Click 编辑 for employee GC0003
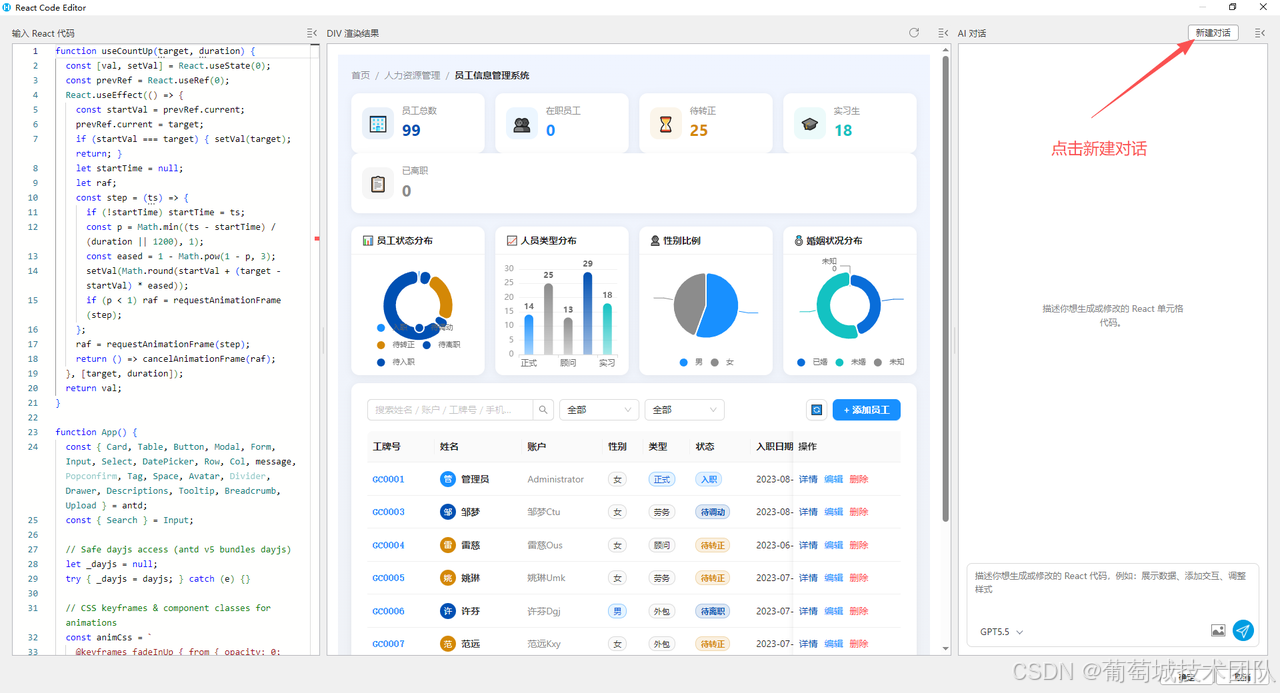This screenshot has height=693, width=1280. (833, 512)
